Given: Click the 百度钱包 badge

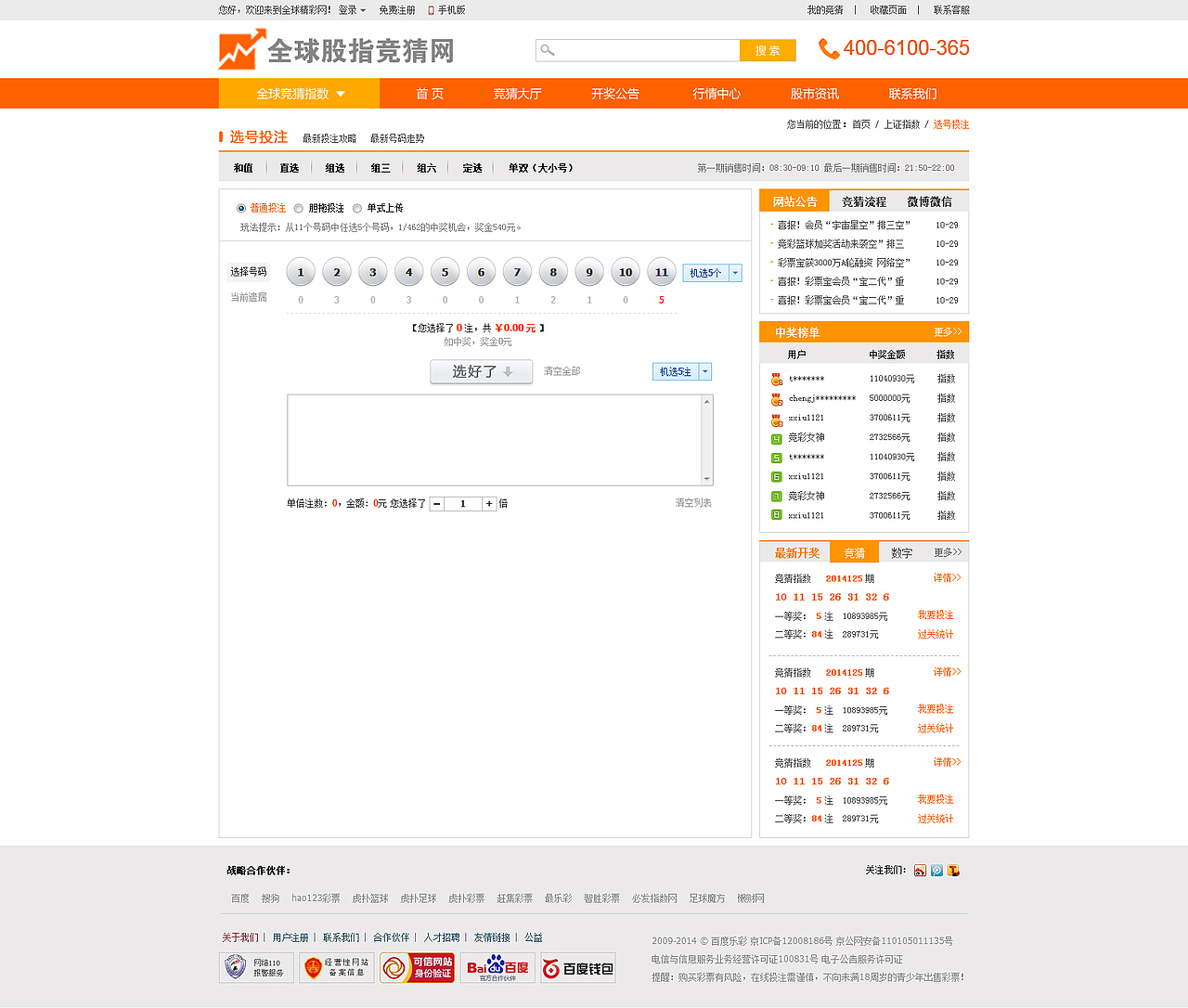Looking at the screenshot, I should coord(578,968).
